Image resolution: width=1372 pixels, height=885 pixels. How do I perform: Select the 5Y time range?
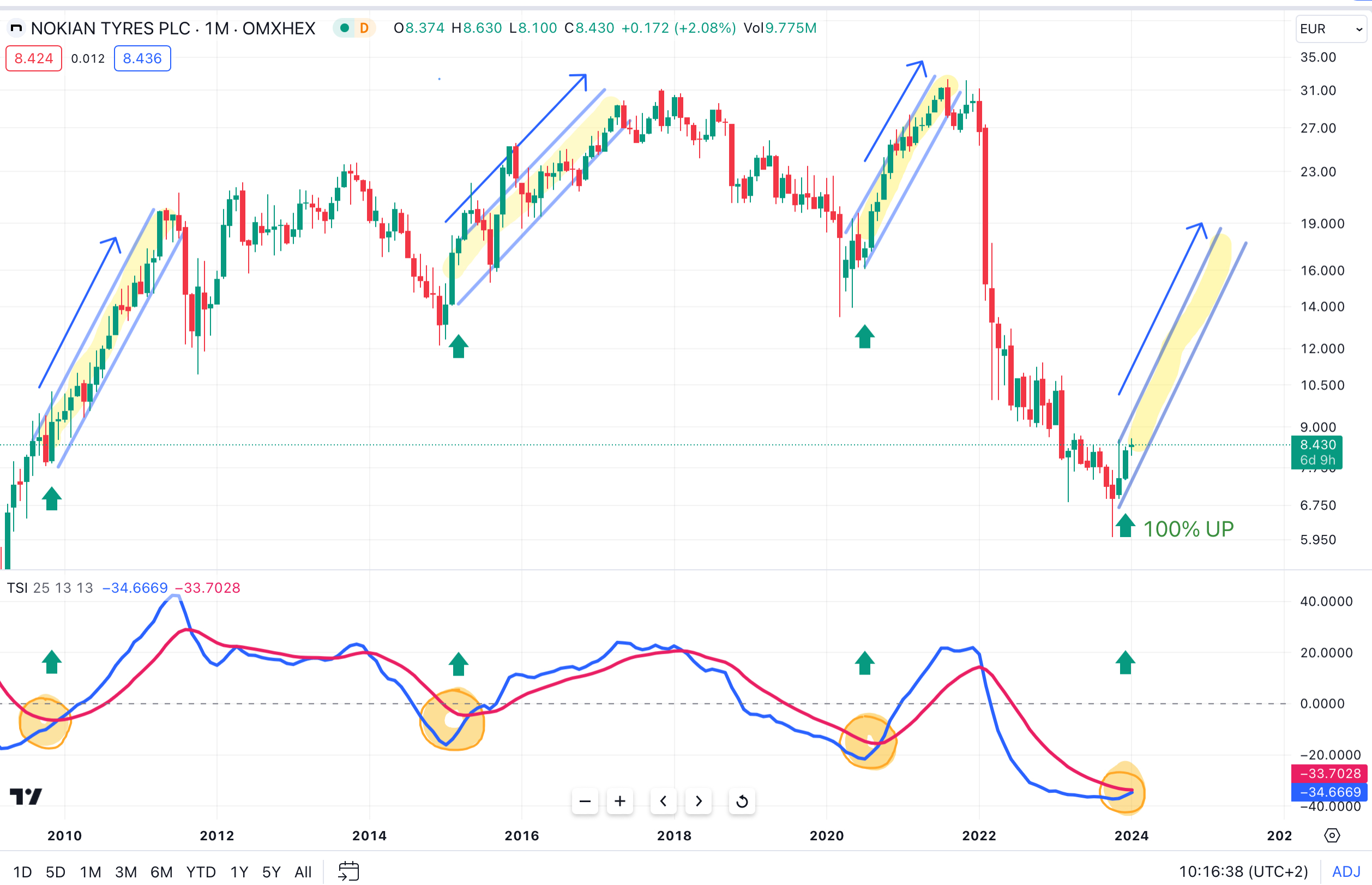tap(271, 872)
